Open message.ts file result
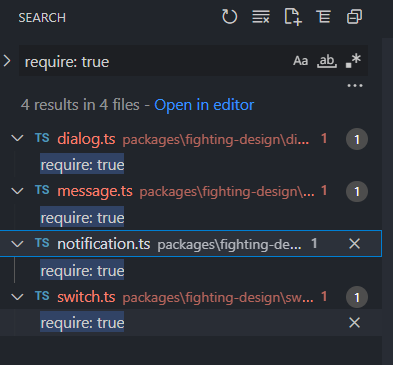The height and width of the screenshot is (365, 393). 95,191
